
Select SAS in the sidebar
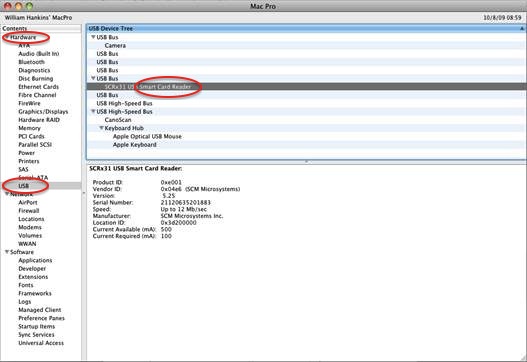click(x=24, y=169)
